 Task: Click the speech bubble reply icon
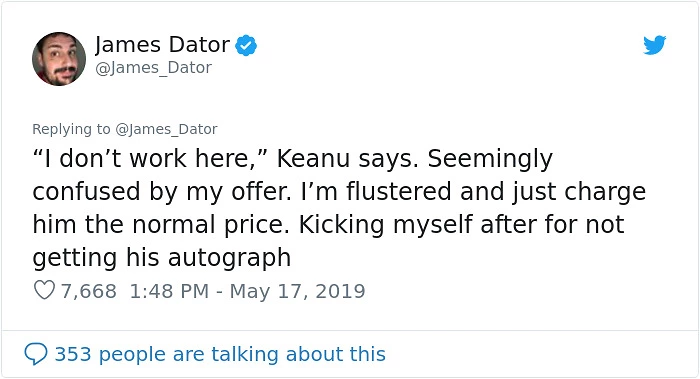pyautogui.click(x=36, y=354)
